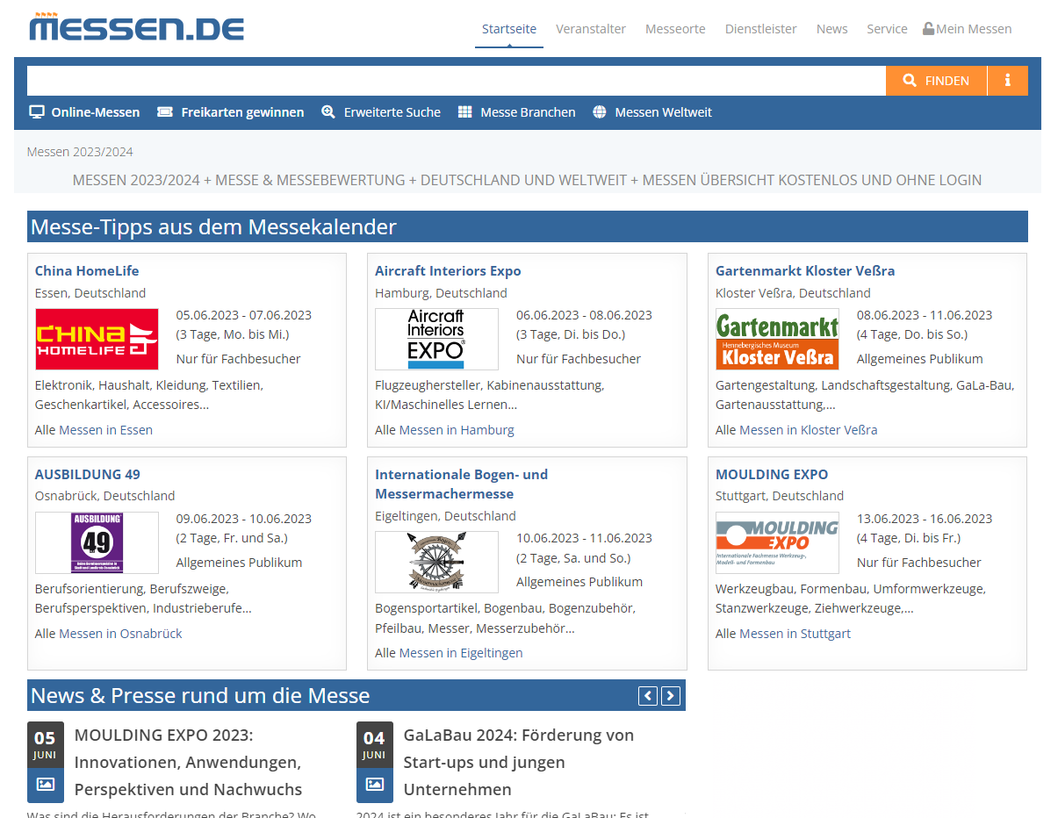Open AUSBILDUNG 49 title link
Screen dimensions: 1058x818
tap(88, 474)
